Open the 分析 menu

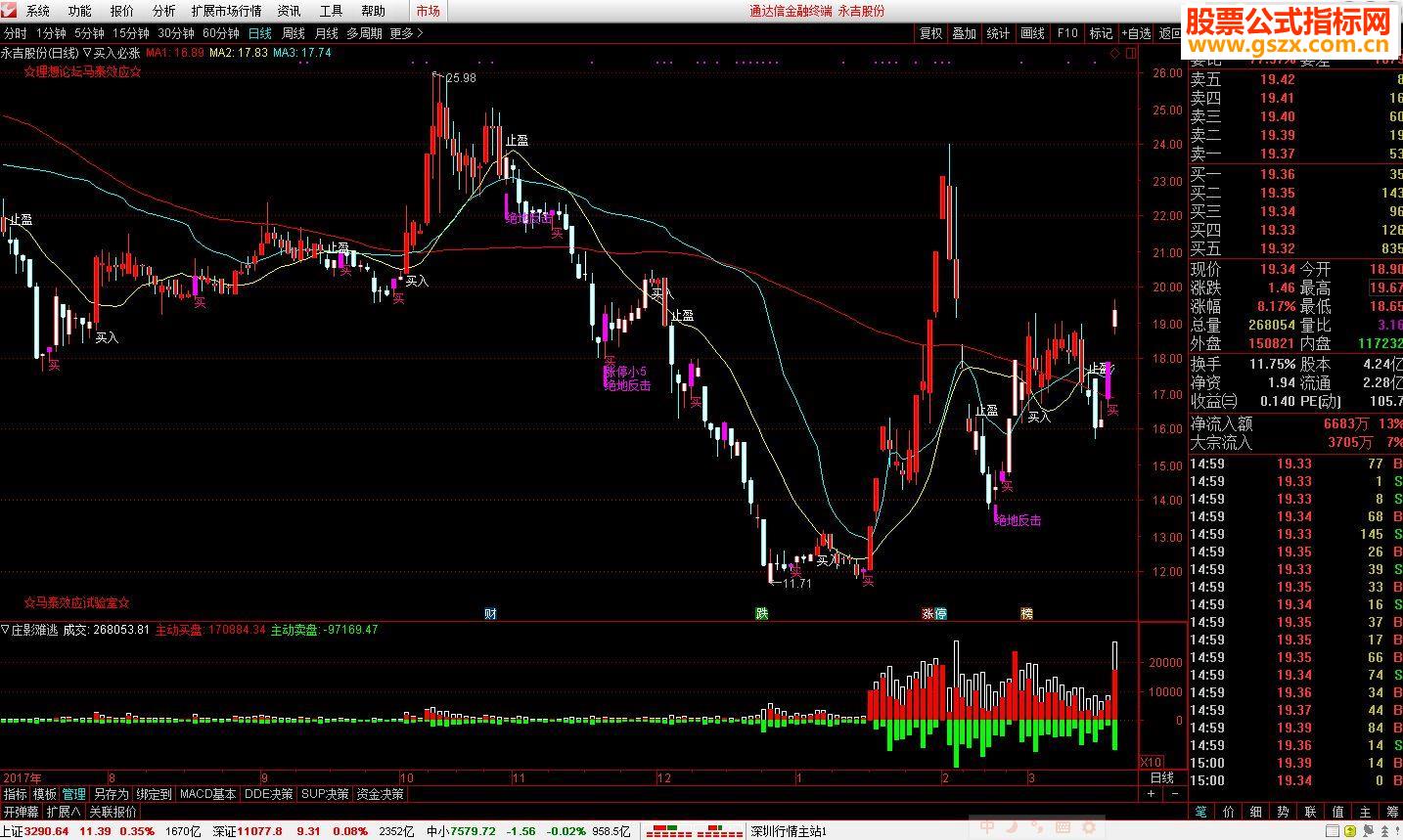[x=164, y=11]
